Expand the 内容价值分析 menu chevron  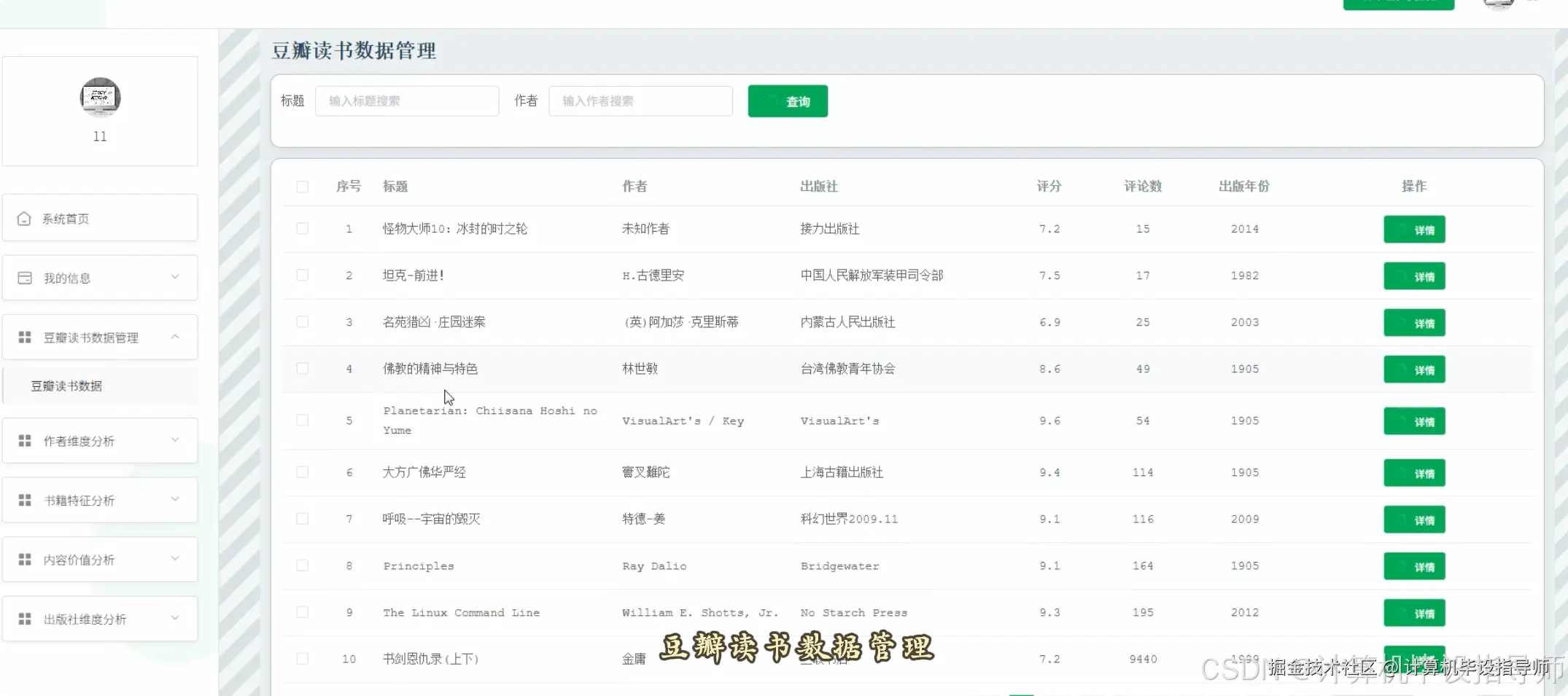(x=175, y=559)
